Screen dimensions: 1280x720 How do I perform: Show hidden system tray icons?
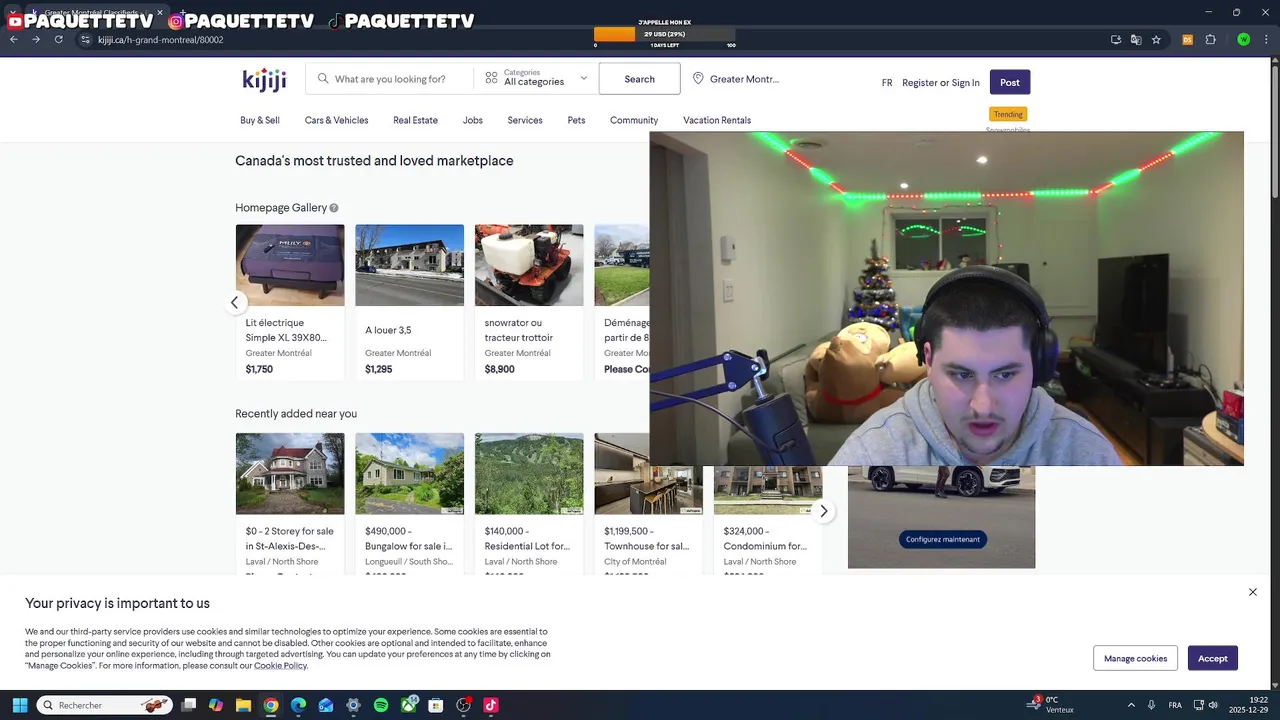1131,705
